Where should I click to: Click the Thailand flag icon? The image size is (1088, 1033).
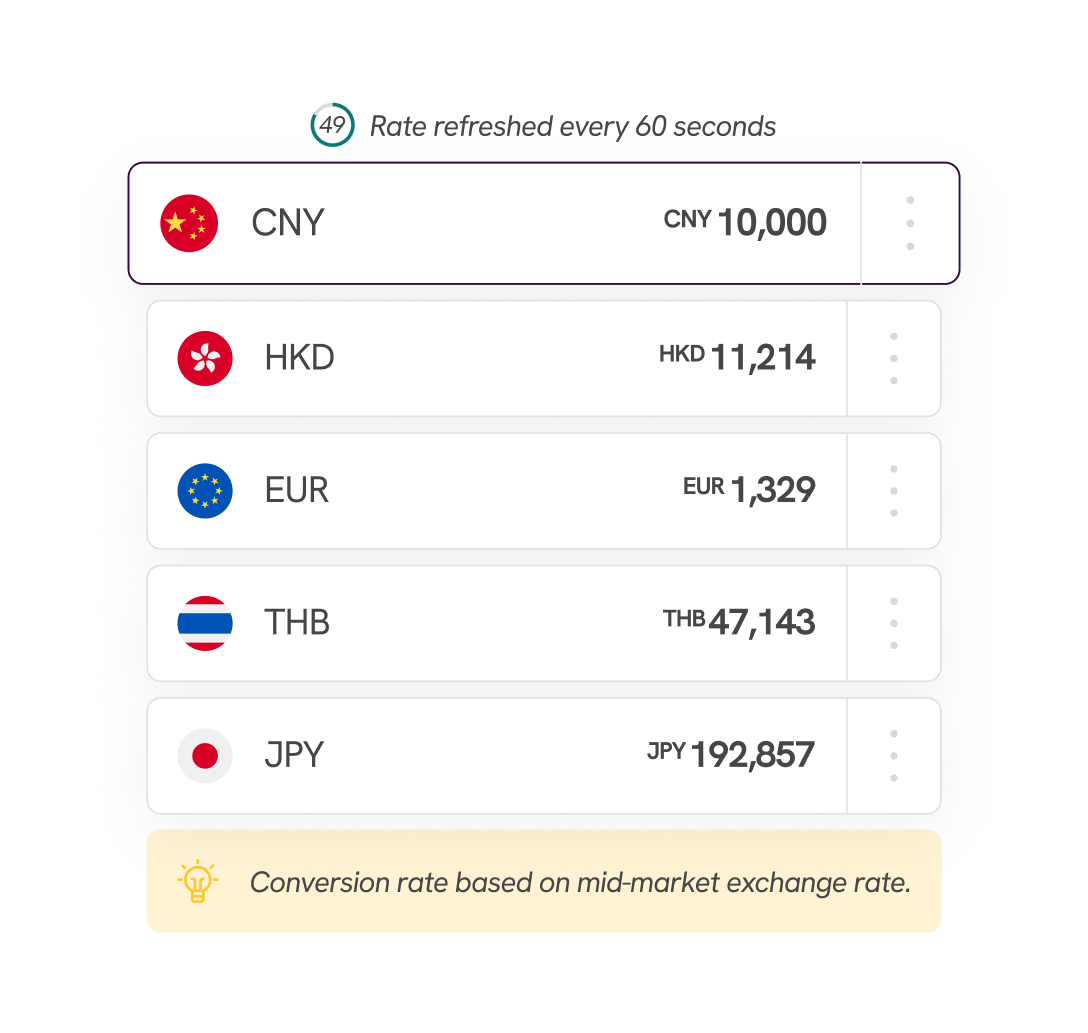[205, 623]
